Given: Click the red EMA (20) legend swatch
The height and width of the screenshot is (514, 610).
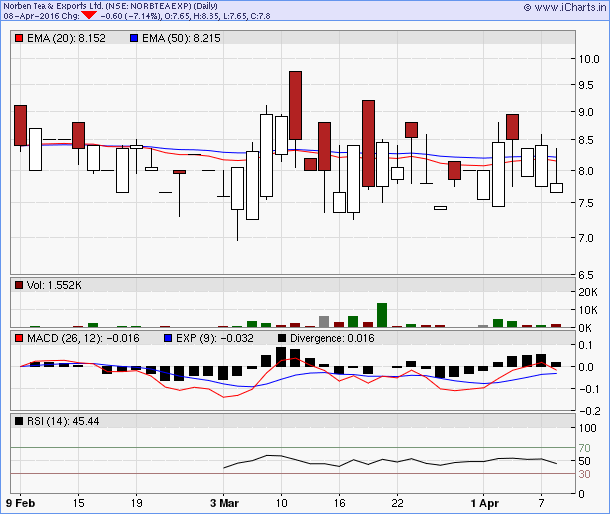Looking at the screenshot, I should [x=19, y=38].
